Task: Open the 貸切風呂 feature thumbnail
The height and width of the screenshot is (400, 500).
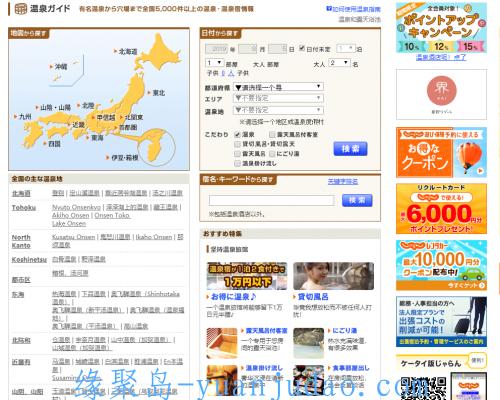Action: (x=333, y=276)
